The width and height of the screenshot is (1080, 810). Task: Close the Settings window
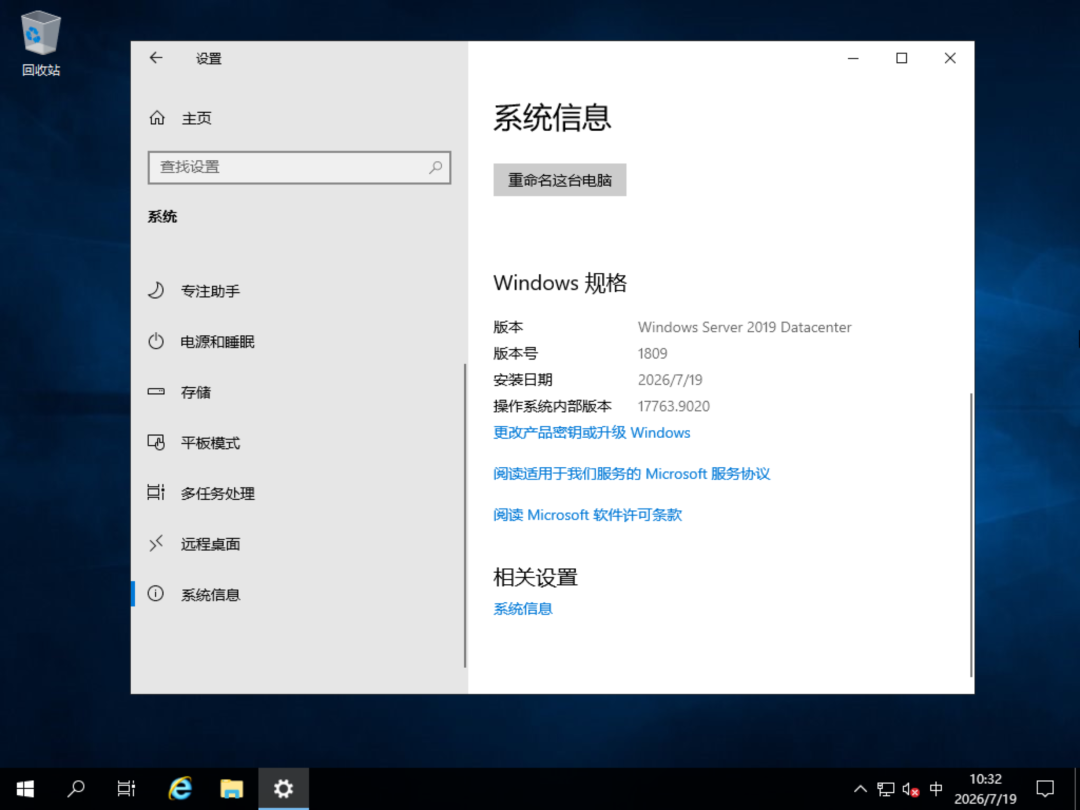click(950, 59)
